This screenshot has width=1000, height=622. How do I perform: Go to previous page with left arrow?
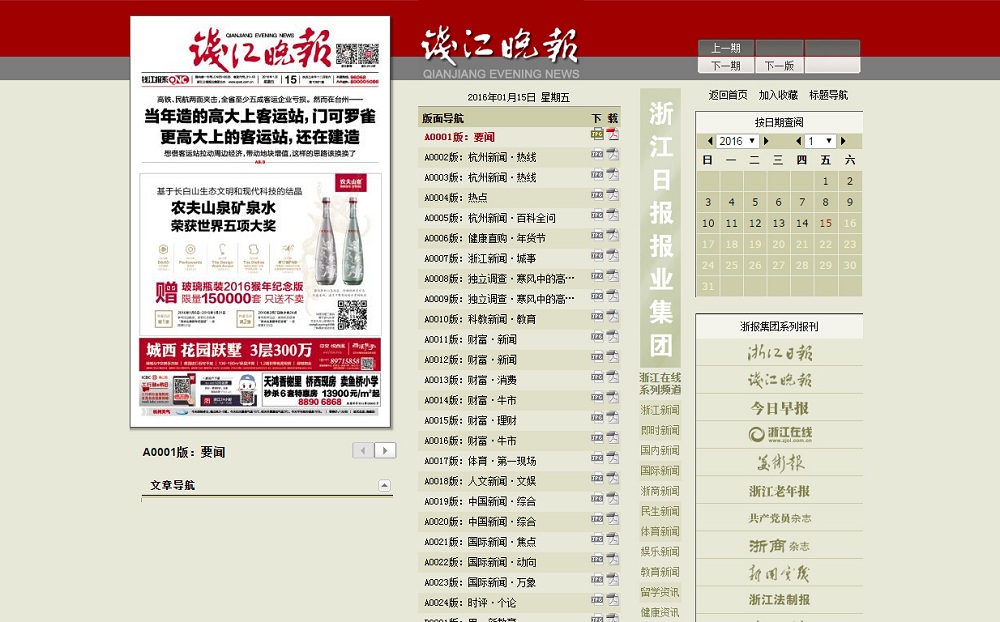tap(364, 450)
